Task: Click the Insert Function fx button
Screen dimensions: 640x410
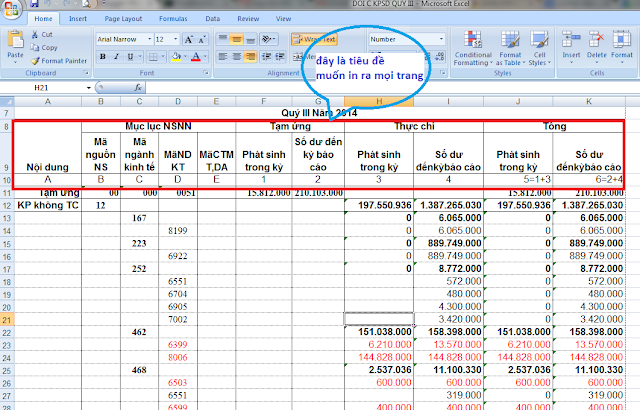Action: pyautogui.click(x=138, y=87)
